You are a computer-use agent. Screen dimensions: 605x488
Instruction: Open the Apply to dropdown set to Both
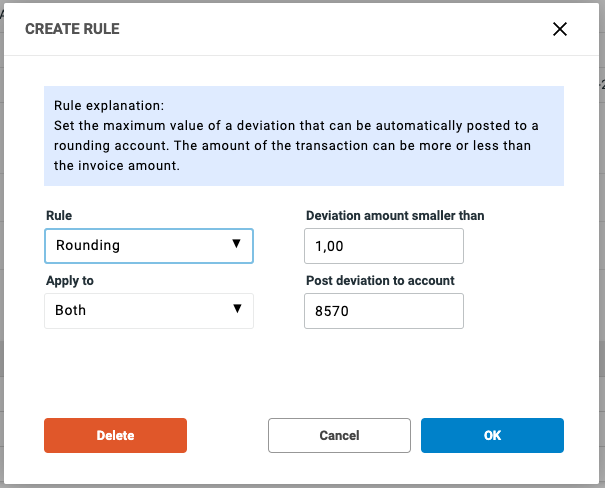(148, 310)
